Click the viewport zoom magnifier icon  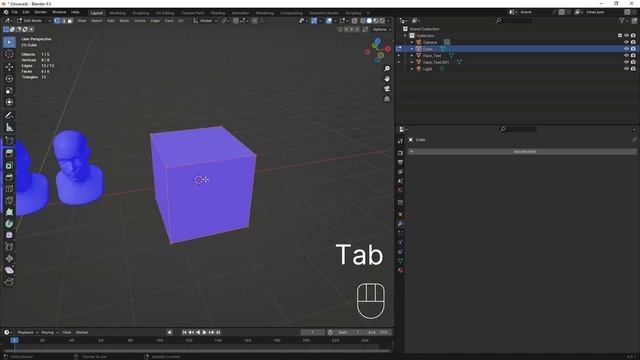387,69
